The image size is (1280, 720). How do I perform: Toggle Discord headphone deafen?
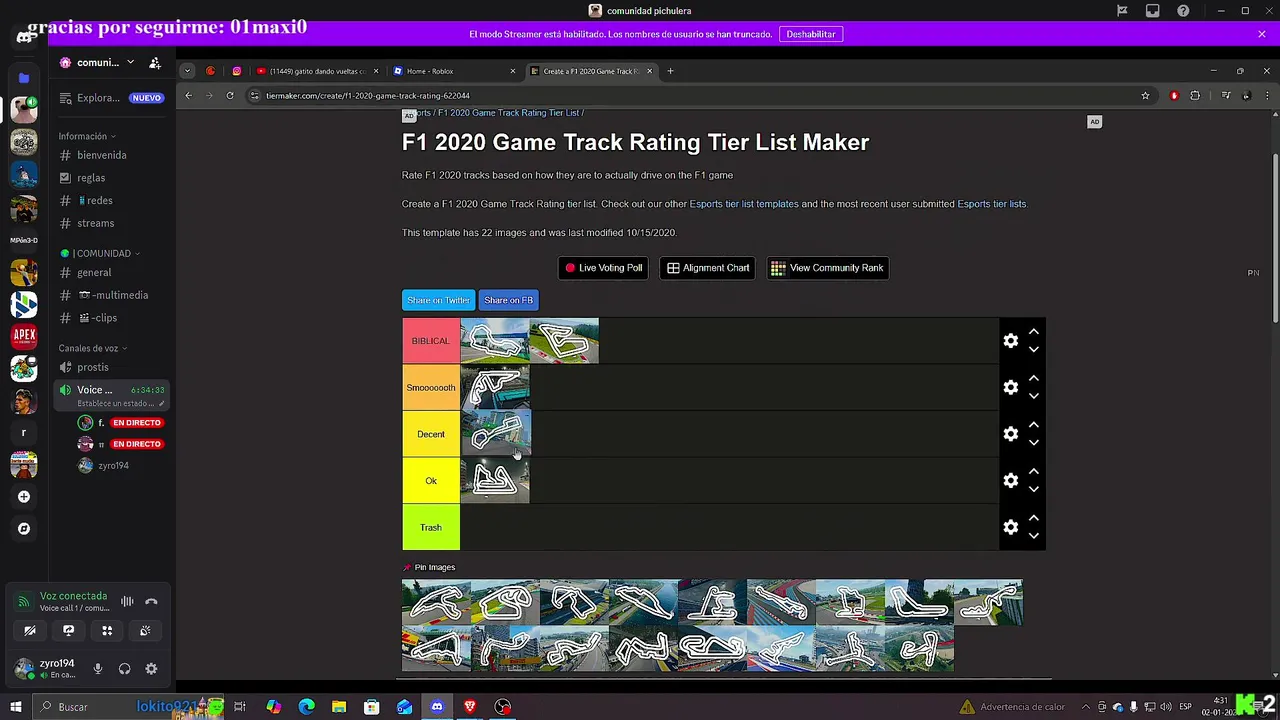point(125,669)
